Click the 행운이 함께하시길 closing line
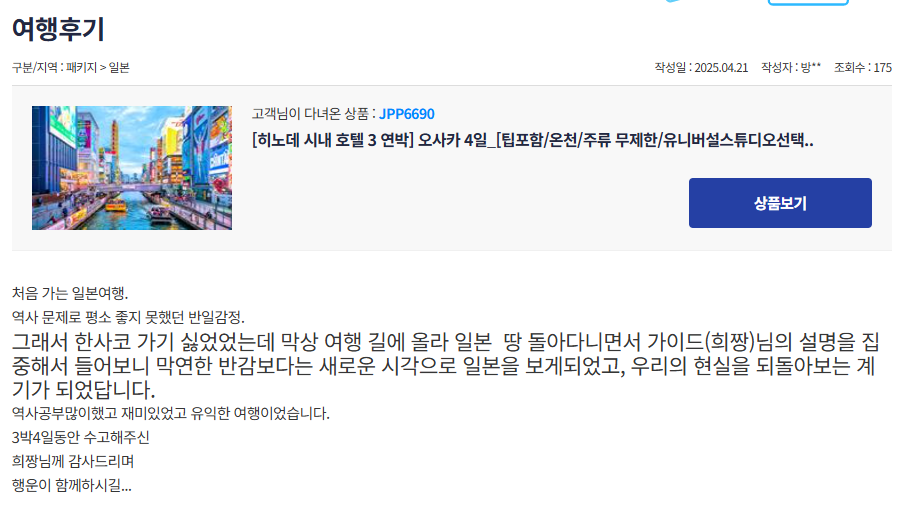 coord(72,485)
